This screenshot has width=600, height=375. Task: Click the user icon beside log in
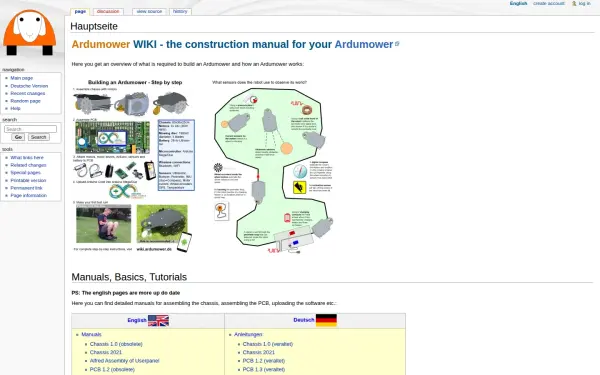[574, 3]
